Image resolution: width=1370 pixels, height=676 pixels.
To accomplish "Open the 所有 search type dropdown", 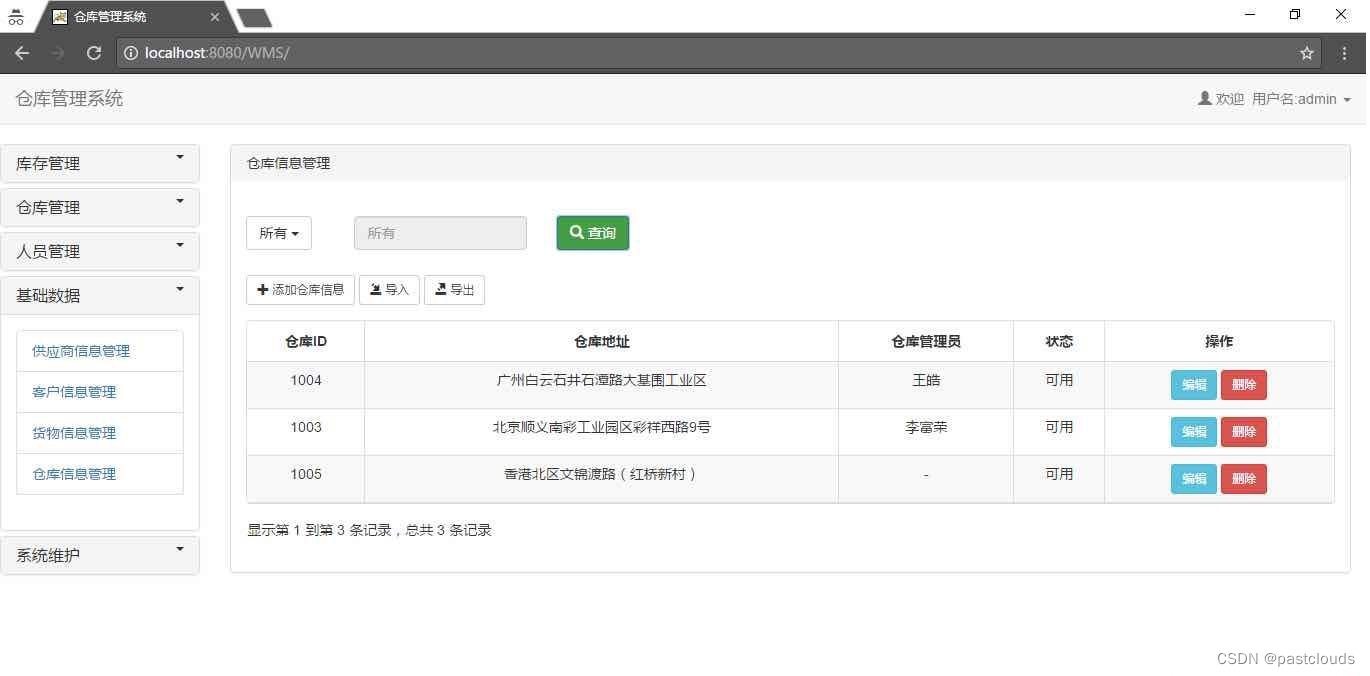I will (279, 233).
